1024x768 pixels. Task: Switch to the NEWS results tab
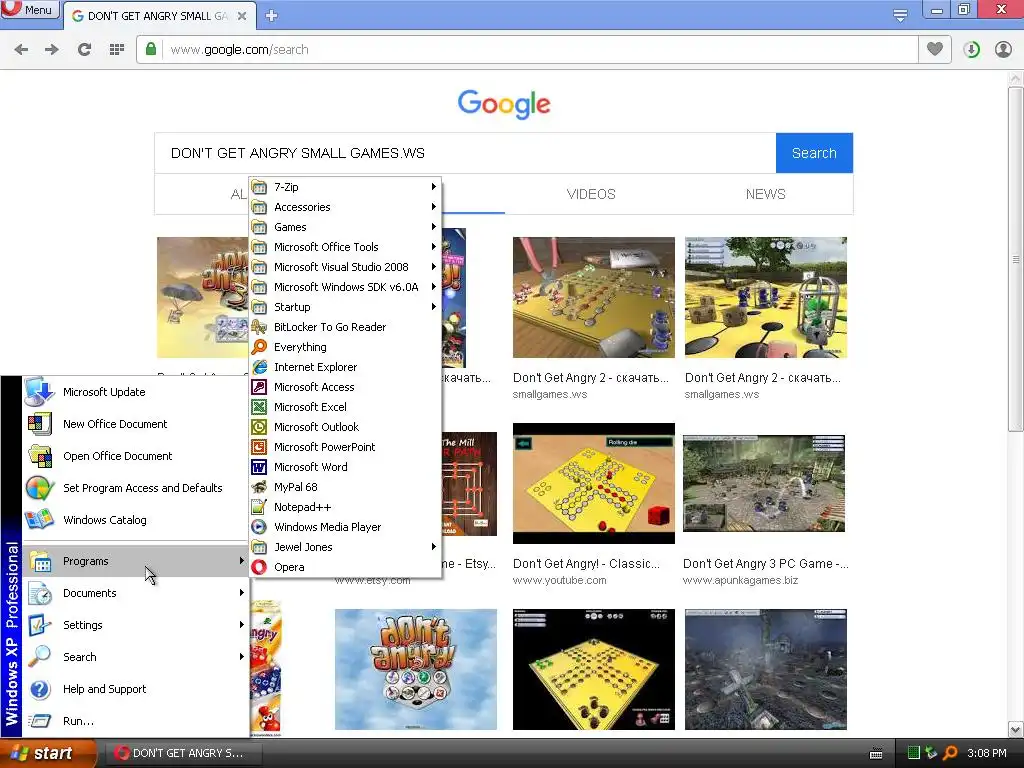click(x=765, y=194)
